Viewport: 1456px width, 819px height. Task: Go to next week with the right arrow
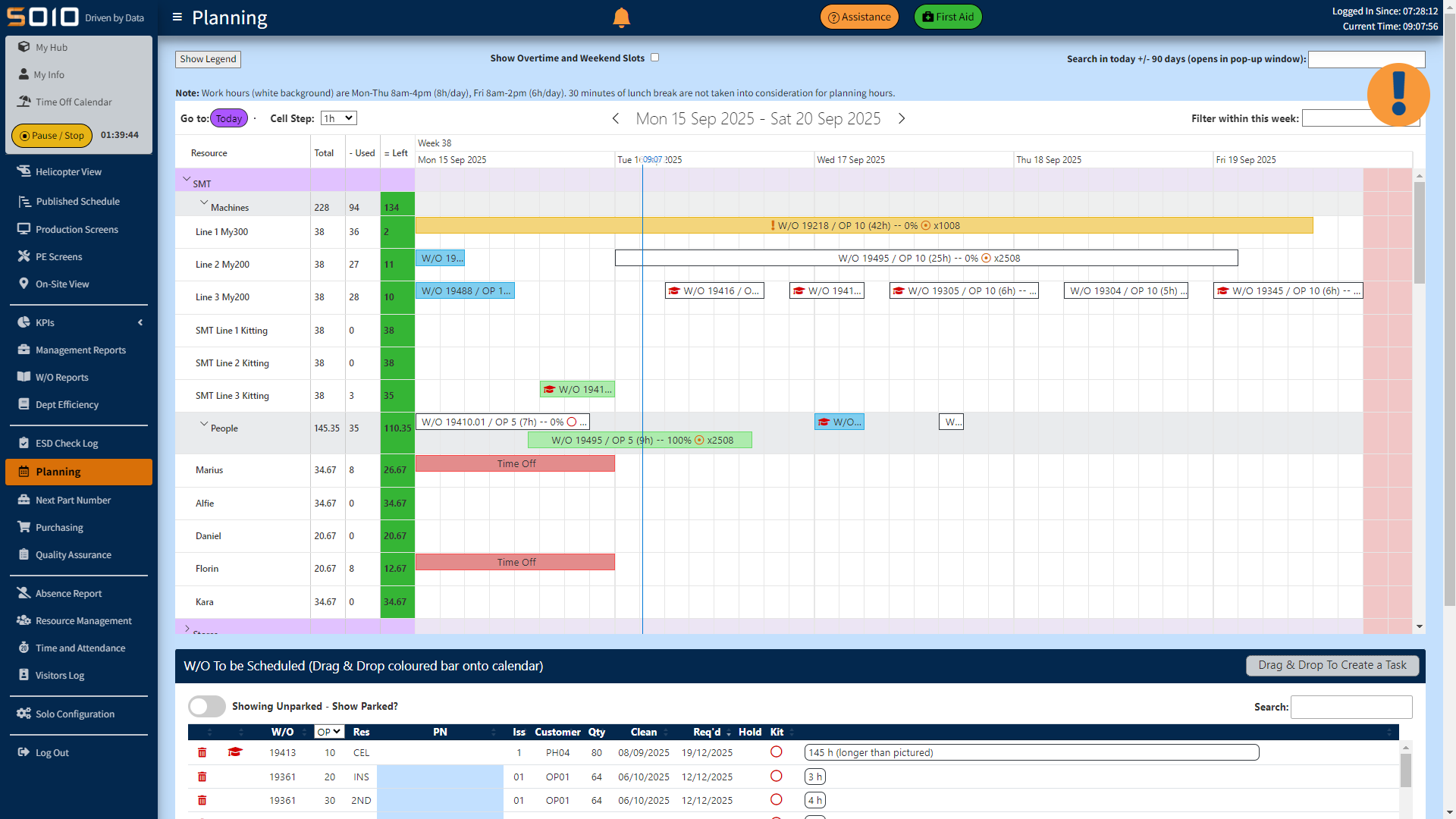[x=902, y=119]
